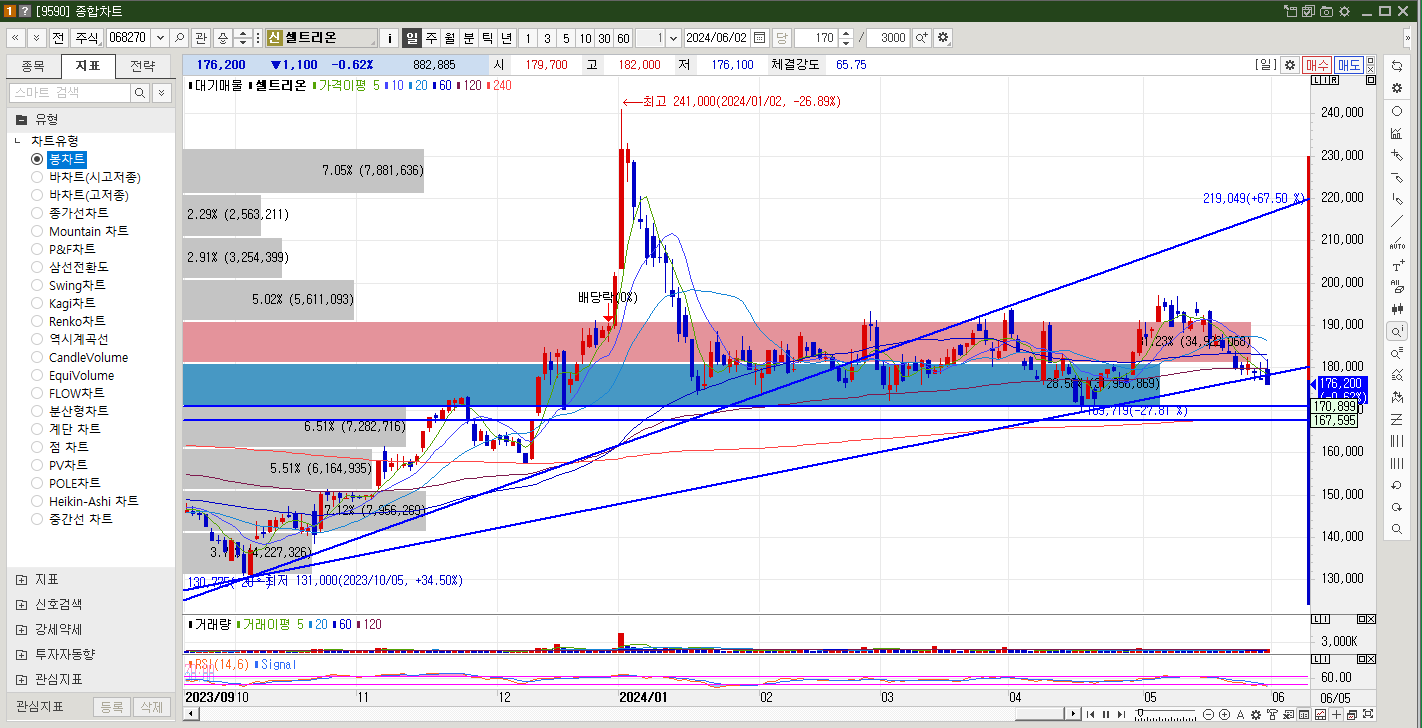
Task: Click the chart horizontal scrollbar right arrow
Action: click(x=1074, y=714)
